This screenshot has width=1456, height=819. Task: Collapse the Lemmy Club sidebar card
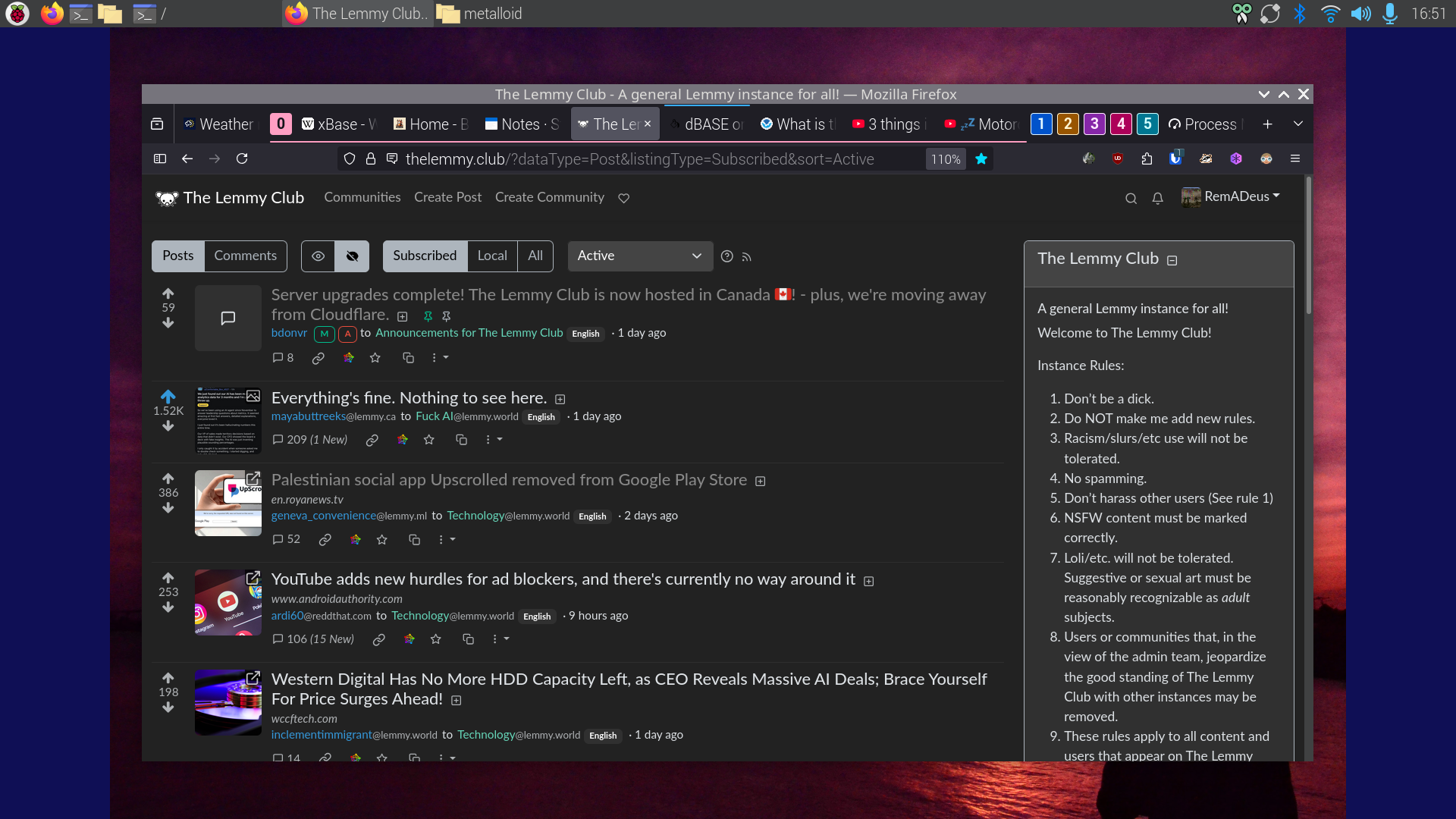1172,261
